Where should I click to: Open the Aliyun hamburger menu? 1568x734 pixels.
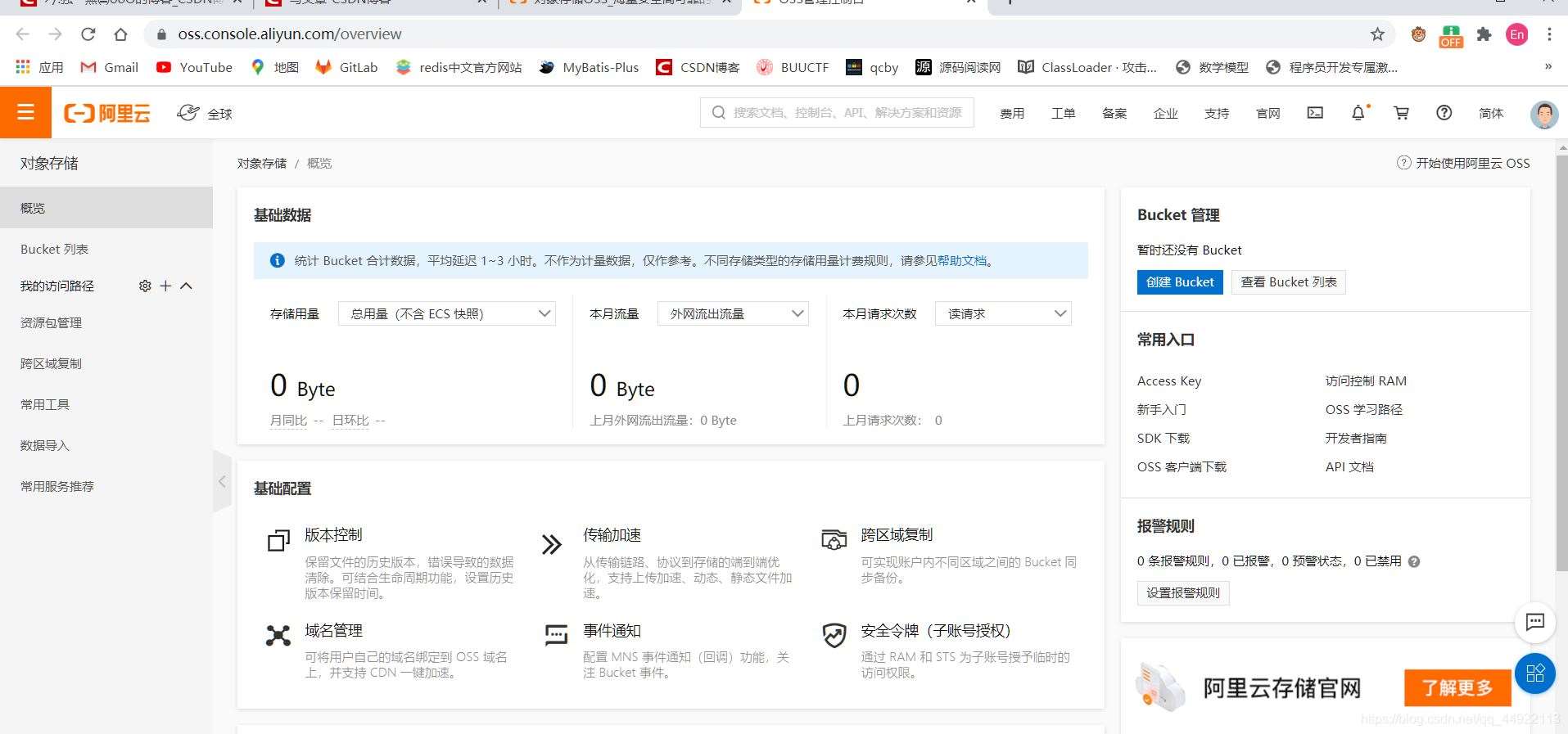click(25, 112)
